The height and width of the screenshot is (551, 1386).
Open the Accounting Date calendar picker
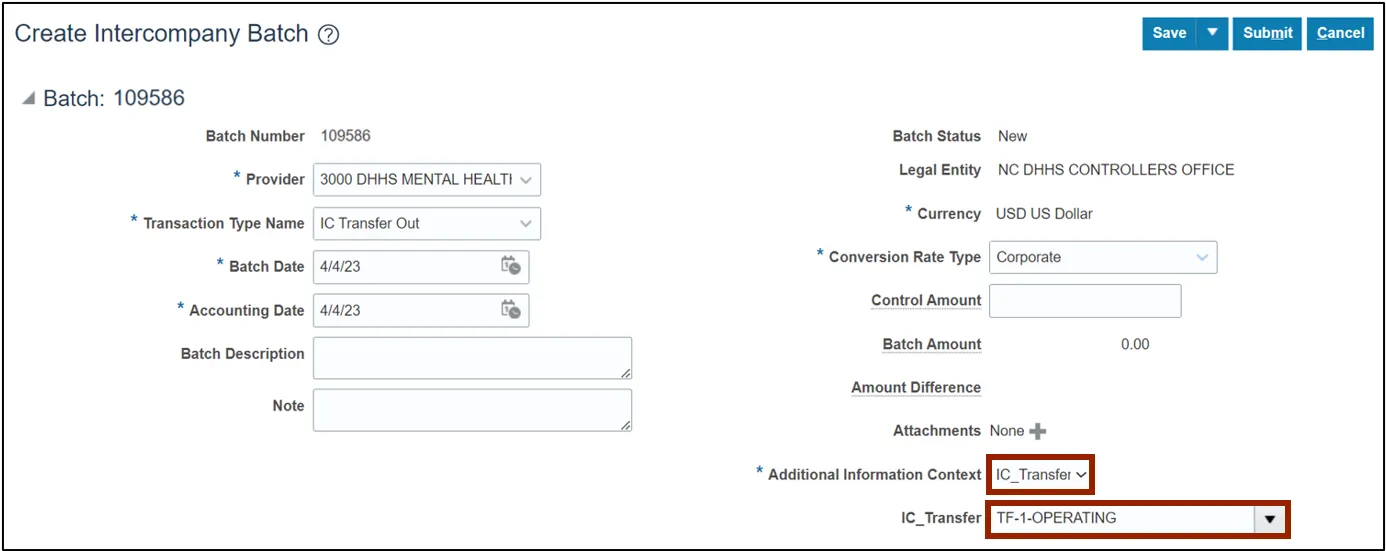click(x=510, y=310)
